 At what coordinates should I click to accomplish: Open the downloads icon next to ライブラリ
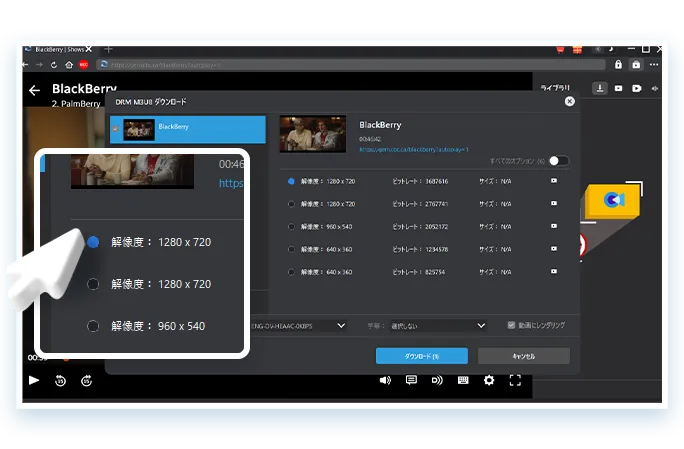pos(600,88)
